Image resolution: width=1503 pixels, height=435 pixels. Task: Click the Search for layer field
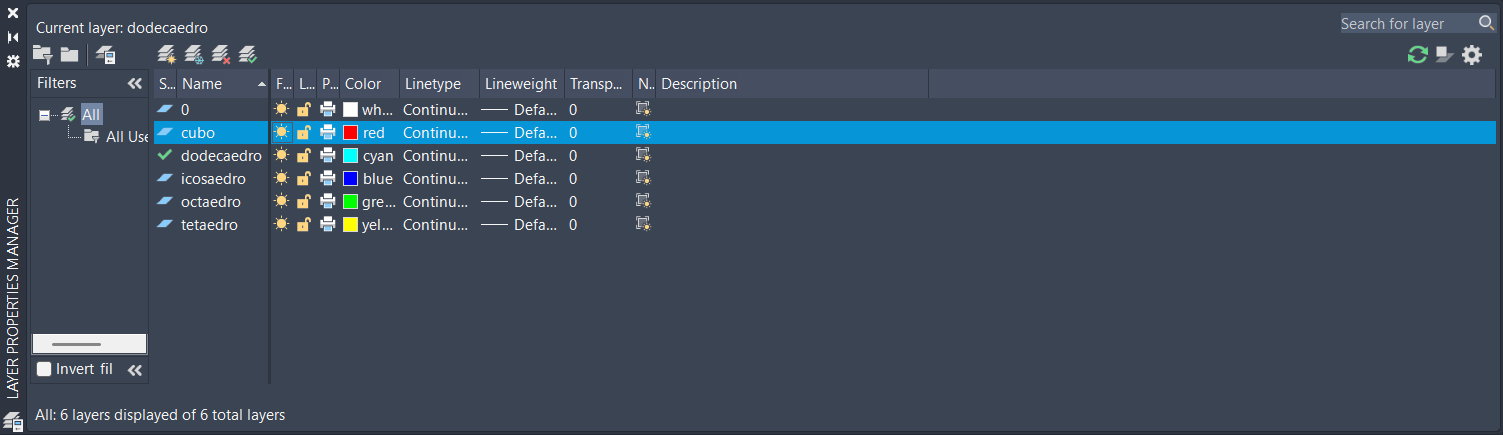pyautogui.click(x=1406, y=23)
